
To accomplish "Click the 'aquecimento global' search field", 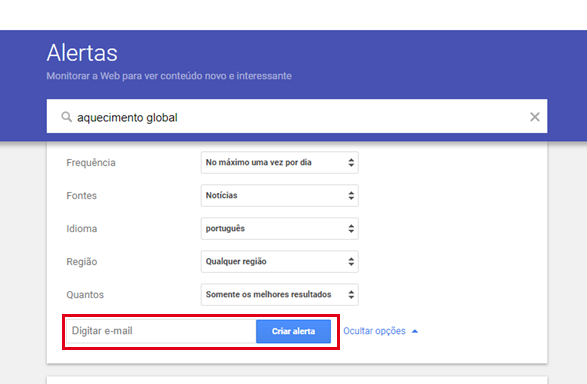I will tap(297, 116).
